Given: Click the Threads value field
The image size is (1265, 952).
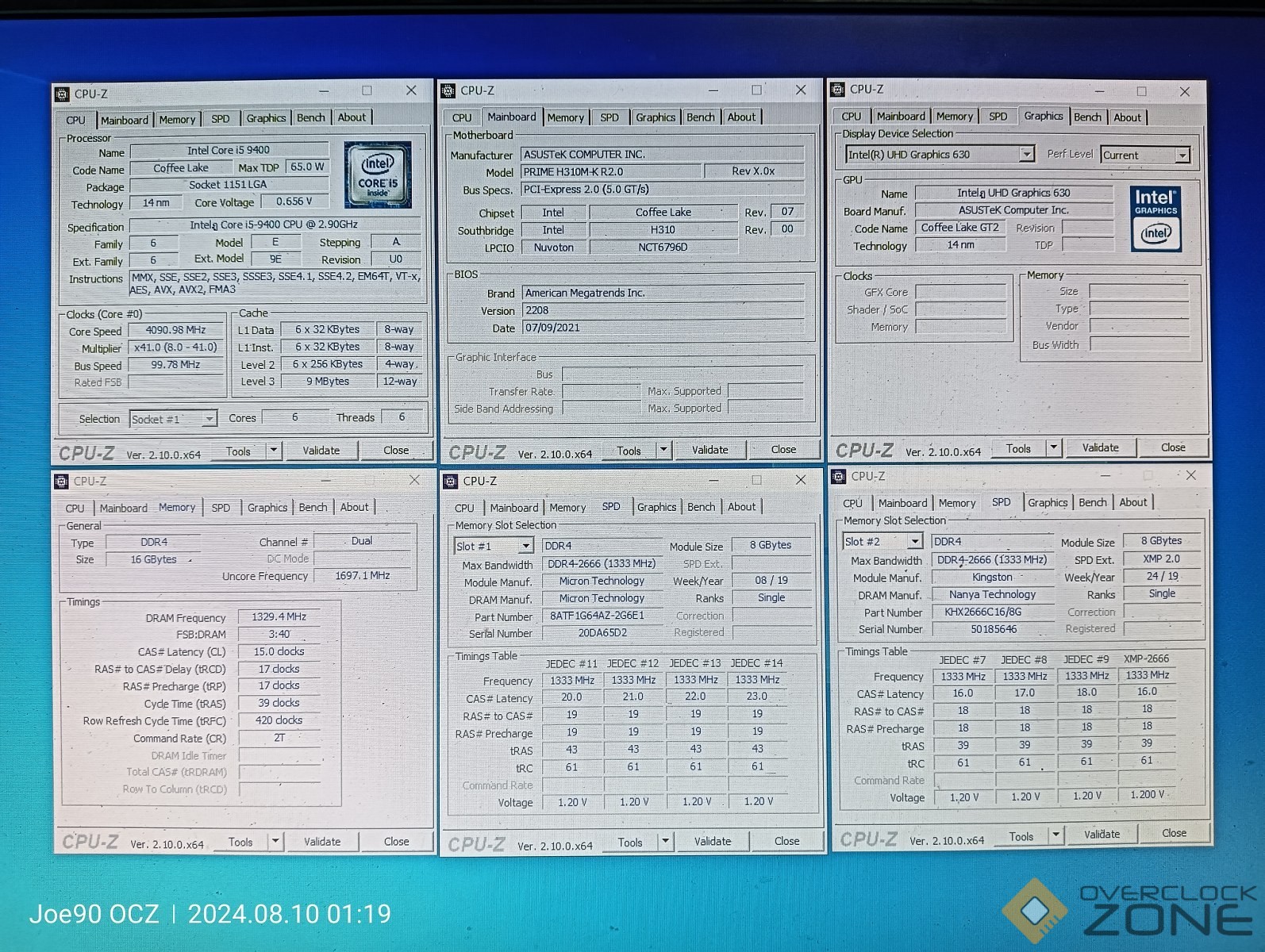Looking at the screenshot, I should click(x=402, y=417).
